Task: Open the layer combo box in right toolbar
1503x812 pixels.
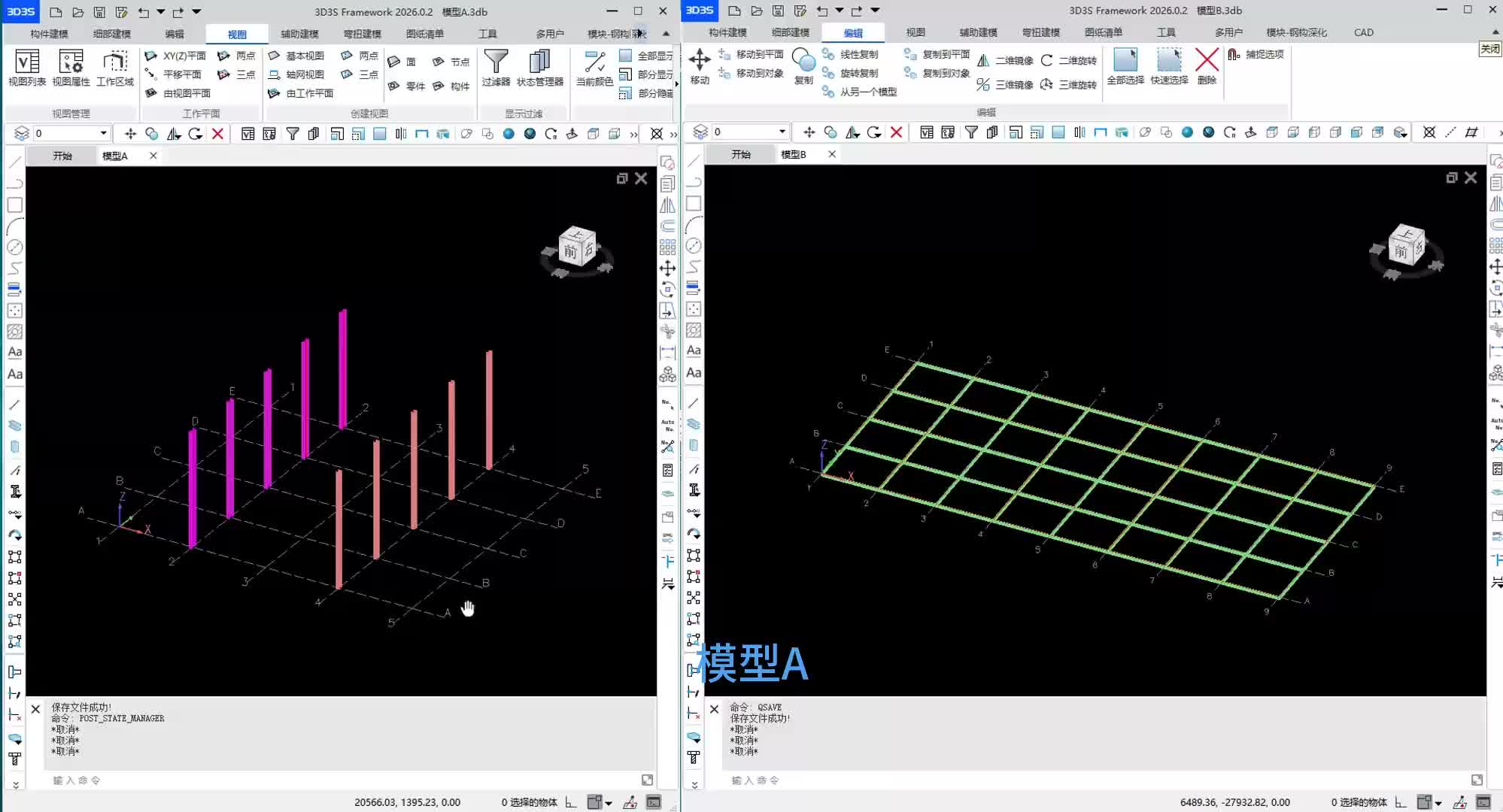Action: click(782, 132)
